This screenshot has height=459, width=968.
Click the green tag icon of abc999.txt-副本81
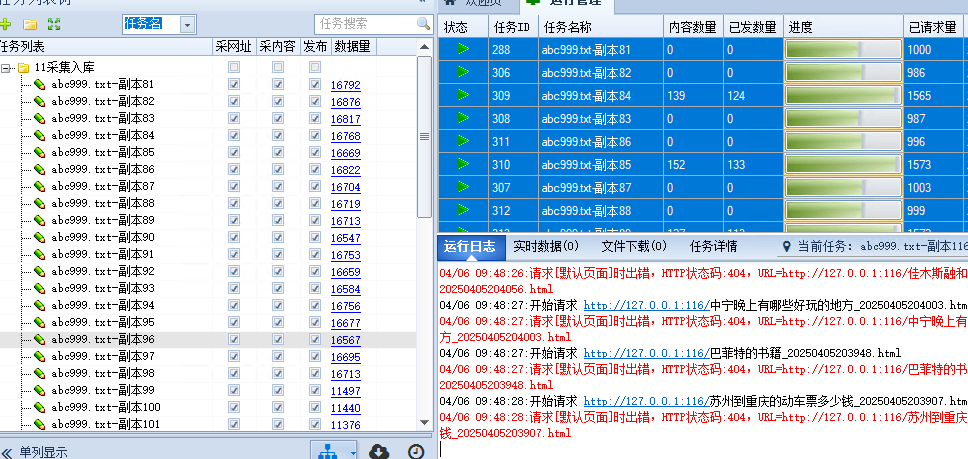(x=40, y=85)
